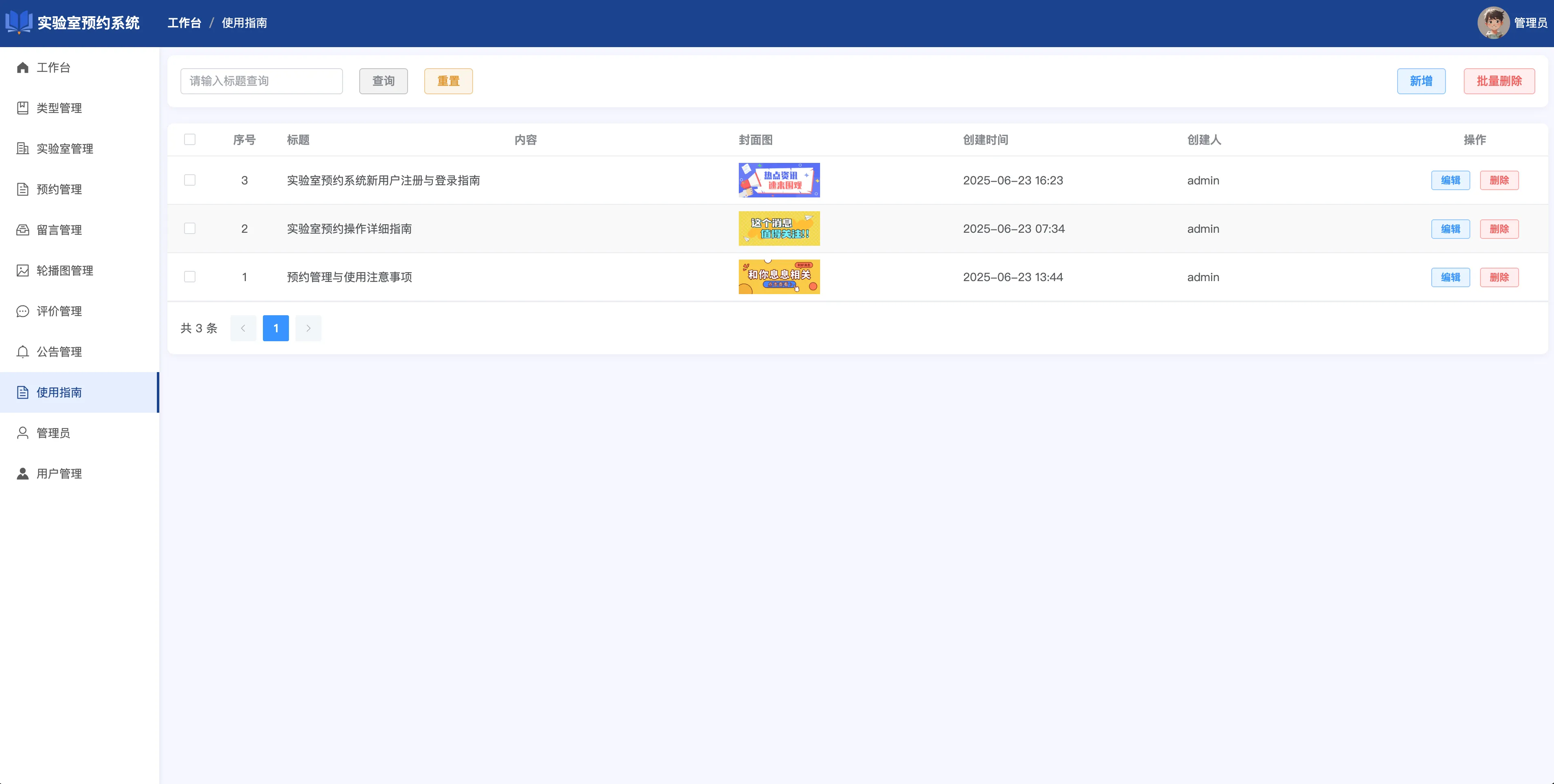Toggle the select-all header checkbox
This screenshot has width=1554, height=784.
point(189,139)
